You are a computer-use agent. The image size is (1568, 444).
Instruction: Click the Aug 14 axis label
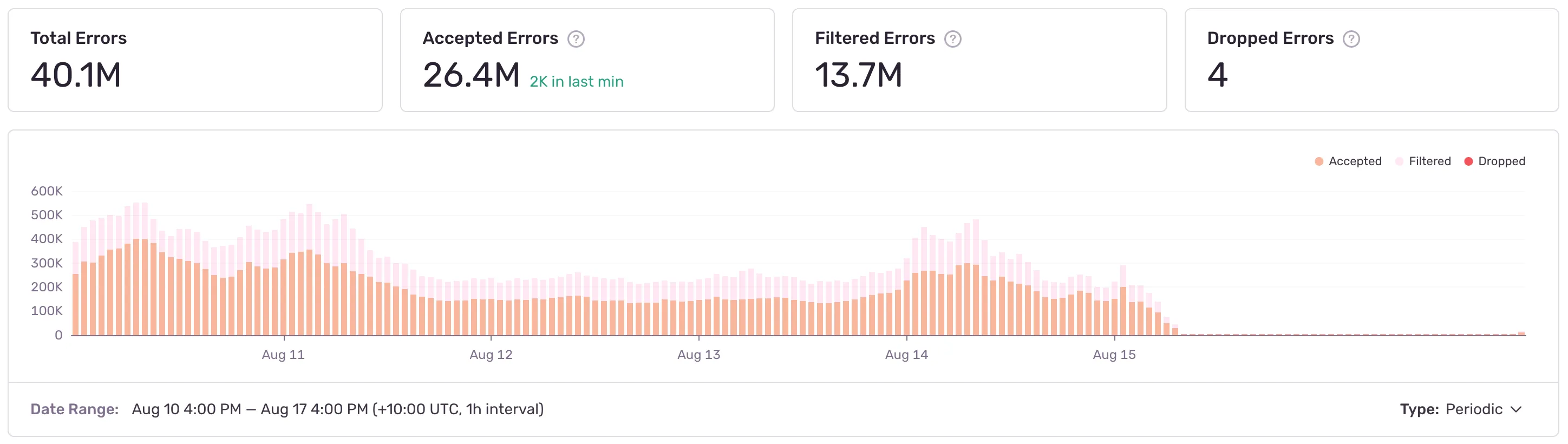tap(906, 355)
